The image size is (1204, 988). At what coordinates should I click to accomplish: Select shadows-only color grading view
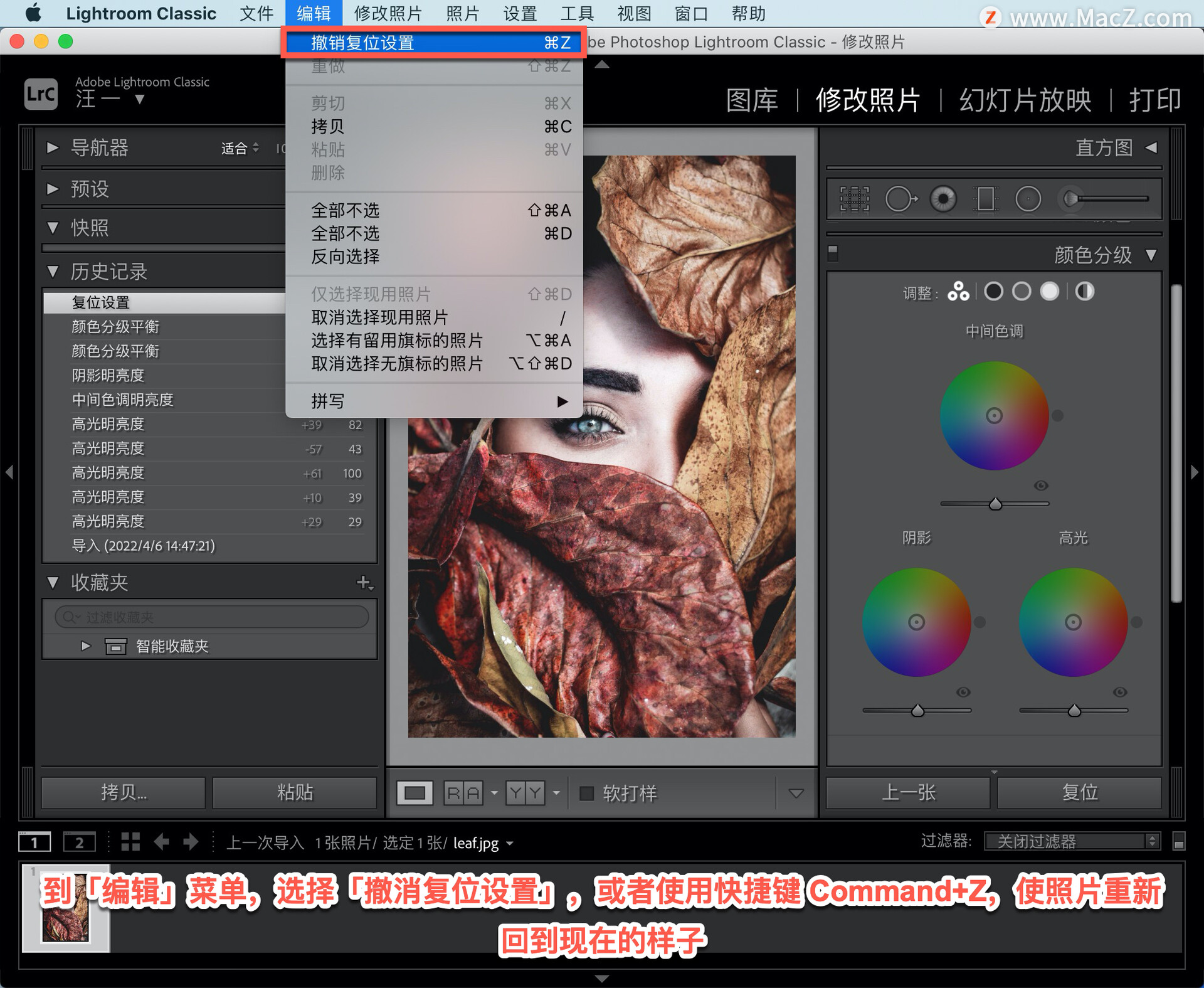tap(993, 292)
